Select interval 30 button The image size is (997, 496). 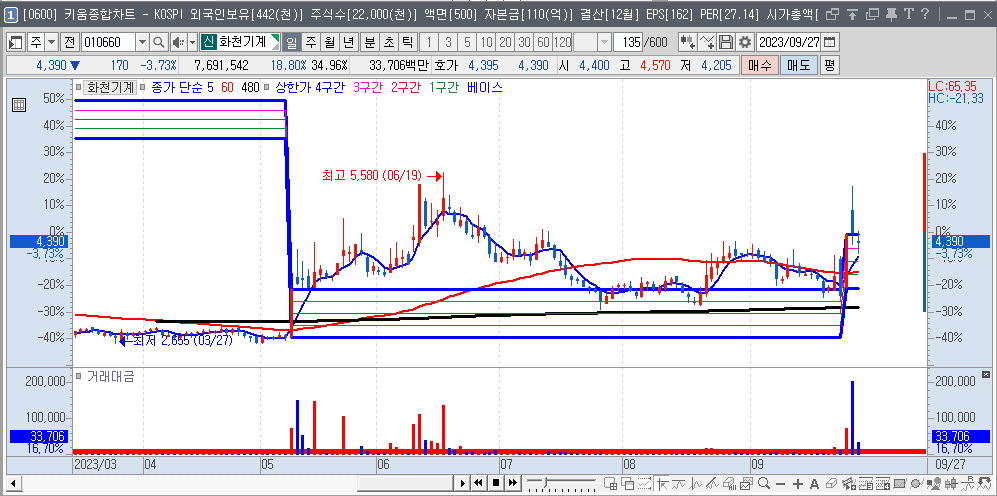(525, 43)
